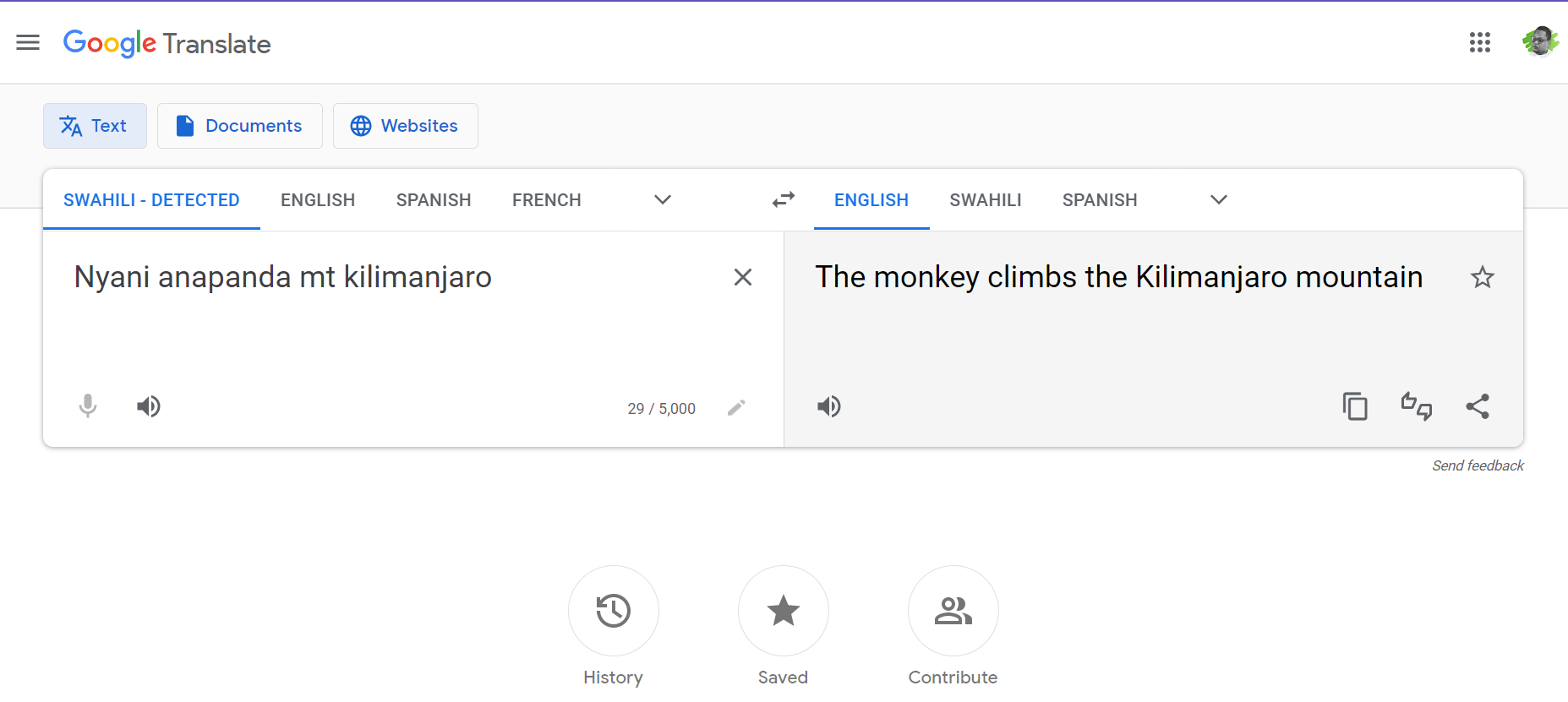Open the pencil input tools icon

[x=736, y=408]
